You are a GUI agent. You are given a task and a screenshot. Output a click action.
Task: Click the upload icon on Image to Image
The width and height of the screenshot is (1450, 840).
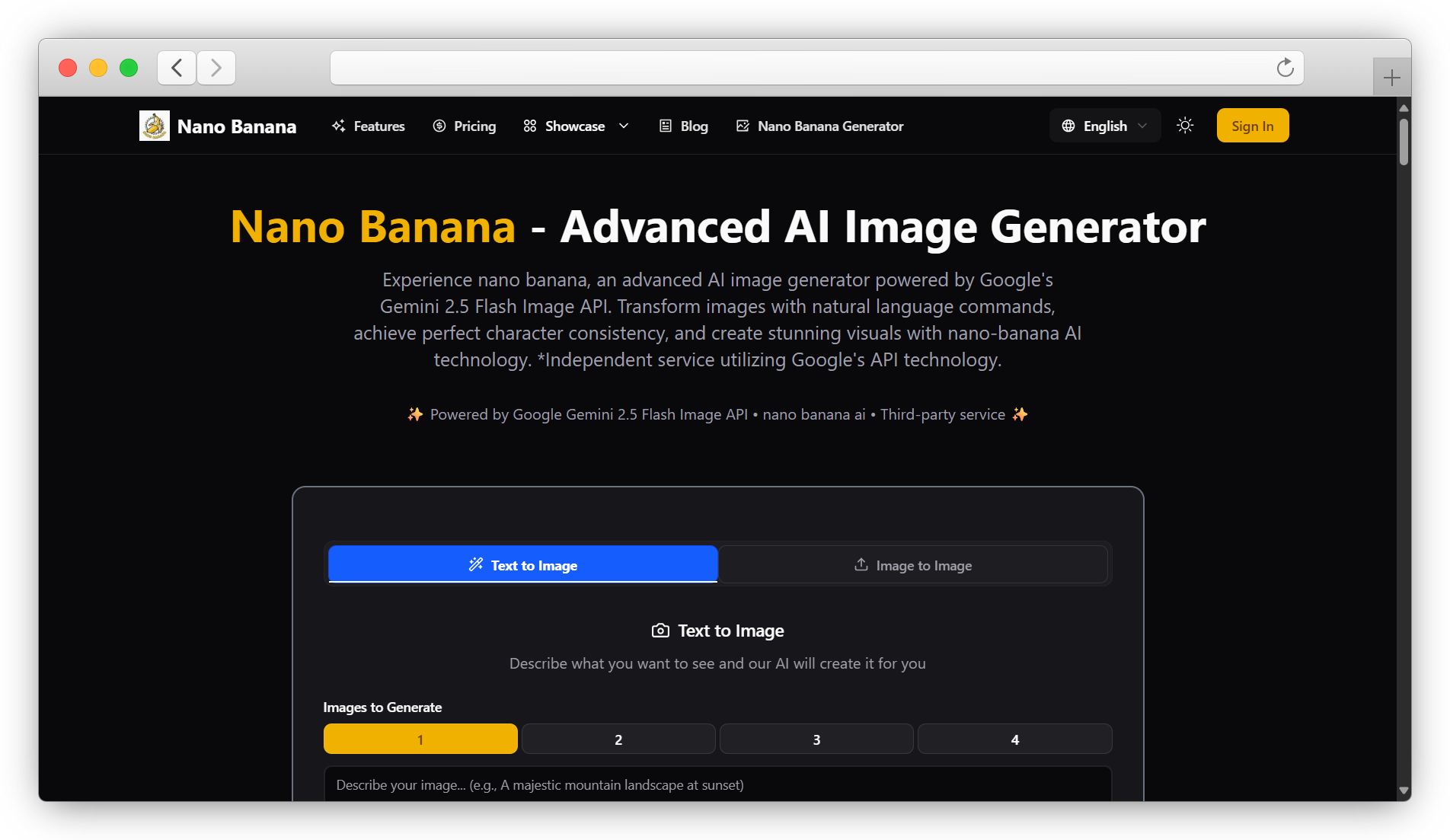click(x=861, y=564)
